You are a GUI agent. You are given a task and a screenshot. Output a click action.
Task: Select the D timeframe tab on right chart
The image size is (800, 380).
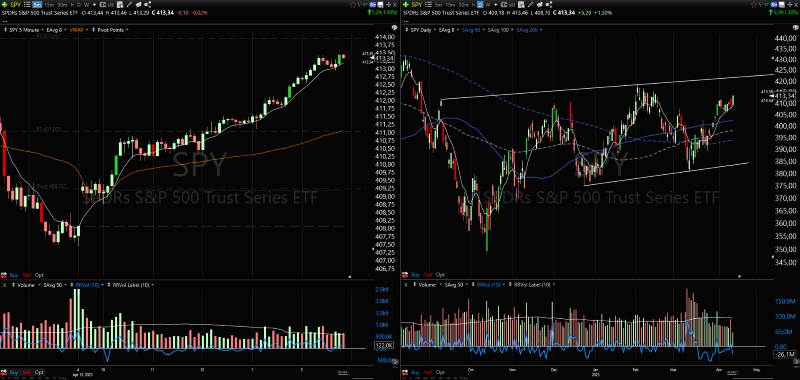(x=480, y=5)
